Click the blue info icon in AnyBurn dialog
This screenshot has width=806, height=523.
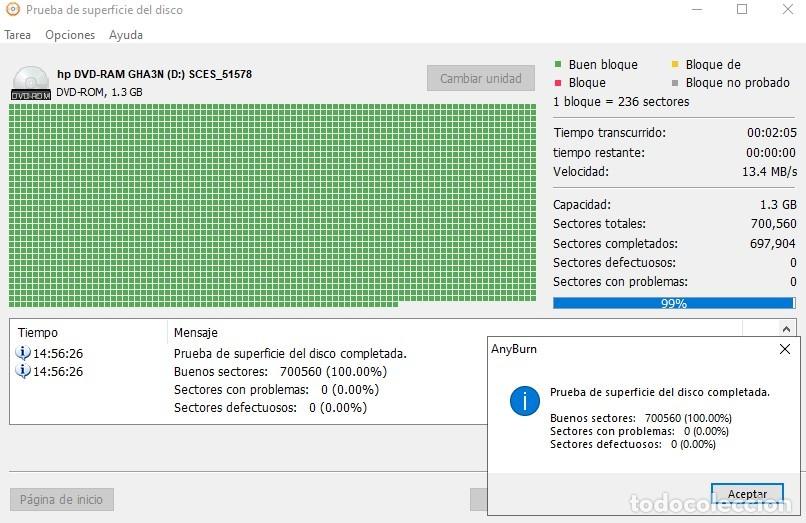pos(524,401)
